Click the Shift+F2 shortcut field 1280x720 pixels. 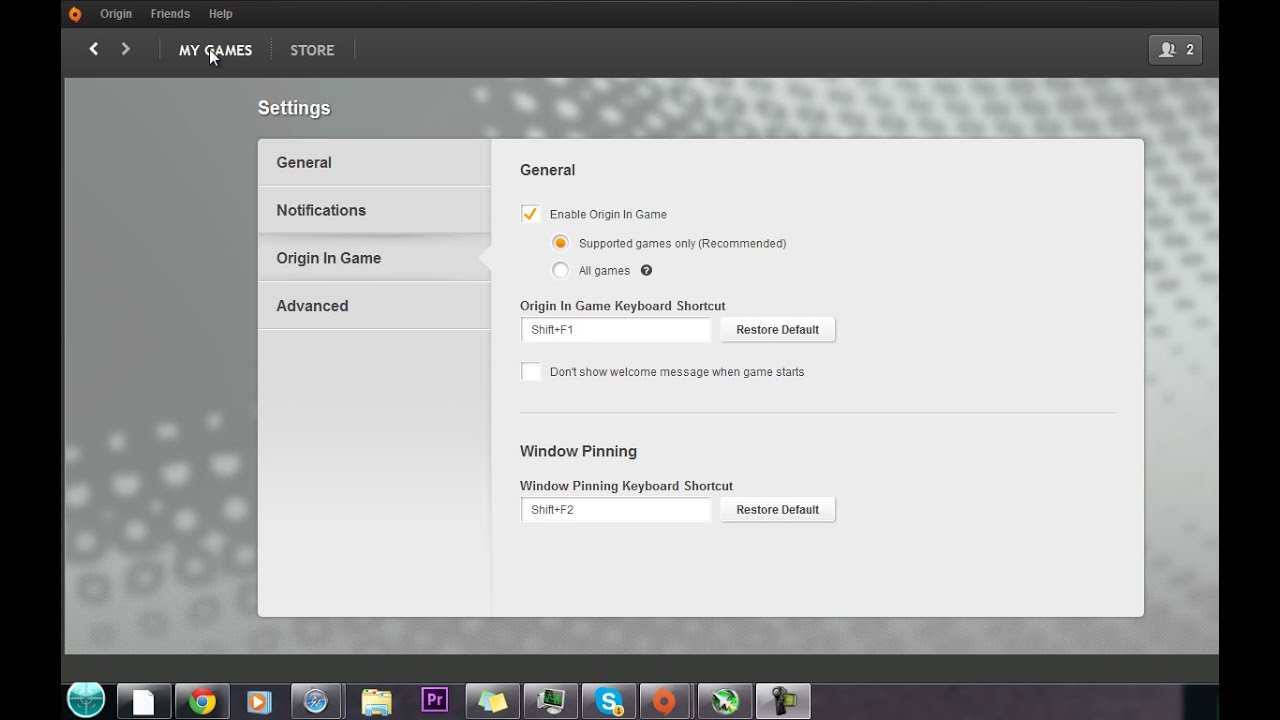(x=616, y=510)
